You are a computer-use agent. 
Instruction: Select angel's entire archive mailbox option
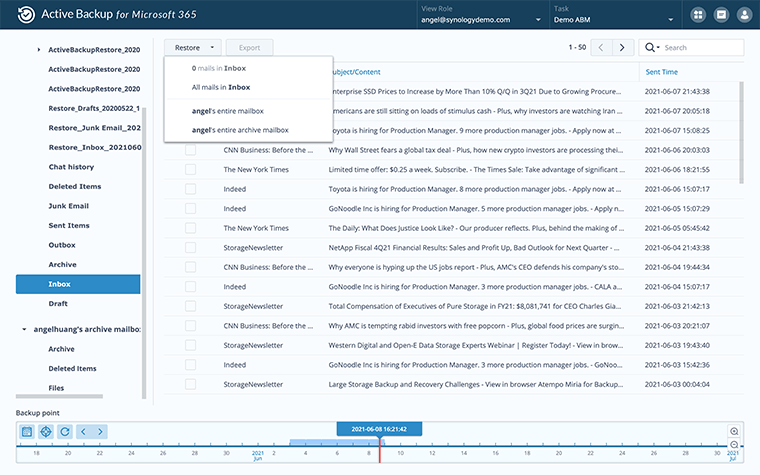point(240,129)
